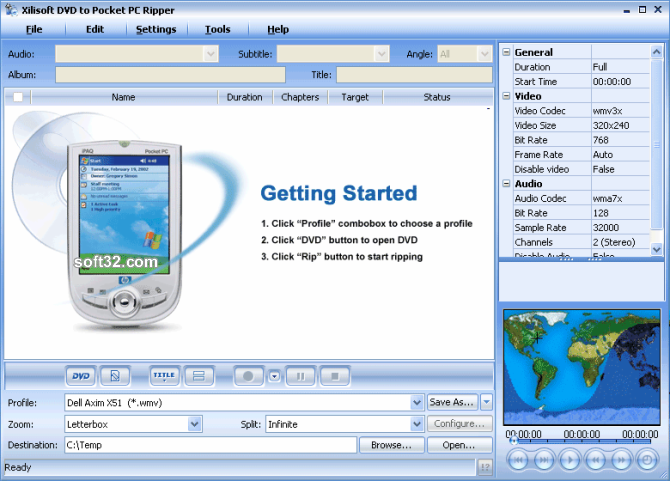Click the Disable video False value
This screenshot has width=670, height=481.
(x=620, y=169)
